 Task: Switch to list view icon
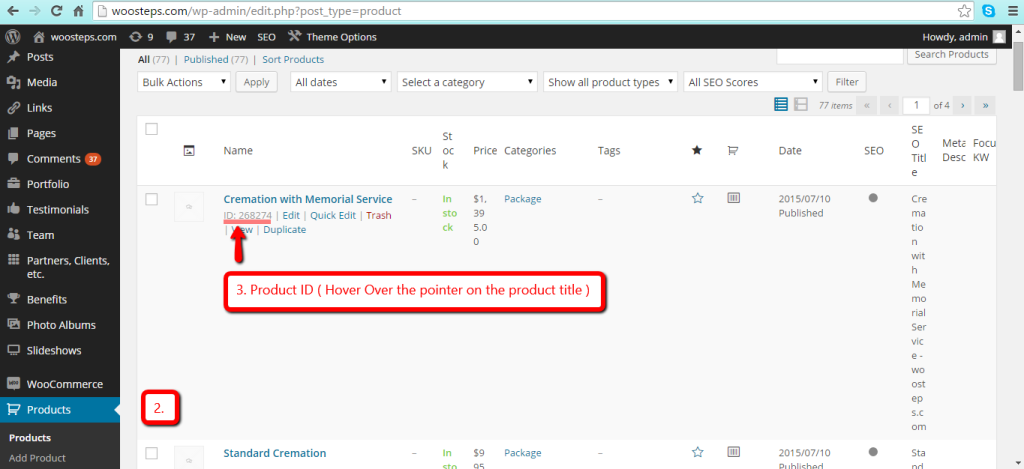780,105
